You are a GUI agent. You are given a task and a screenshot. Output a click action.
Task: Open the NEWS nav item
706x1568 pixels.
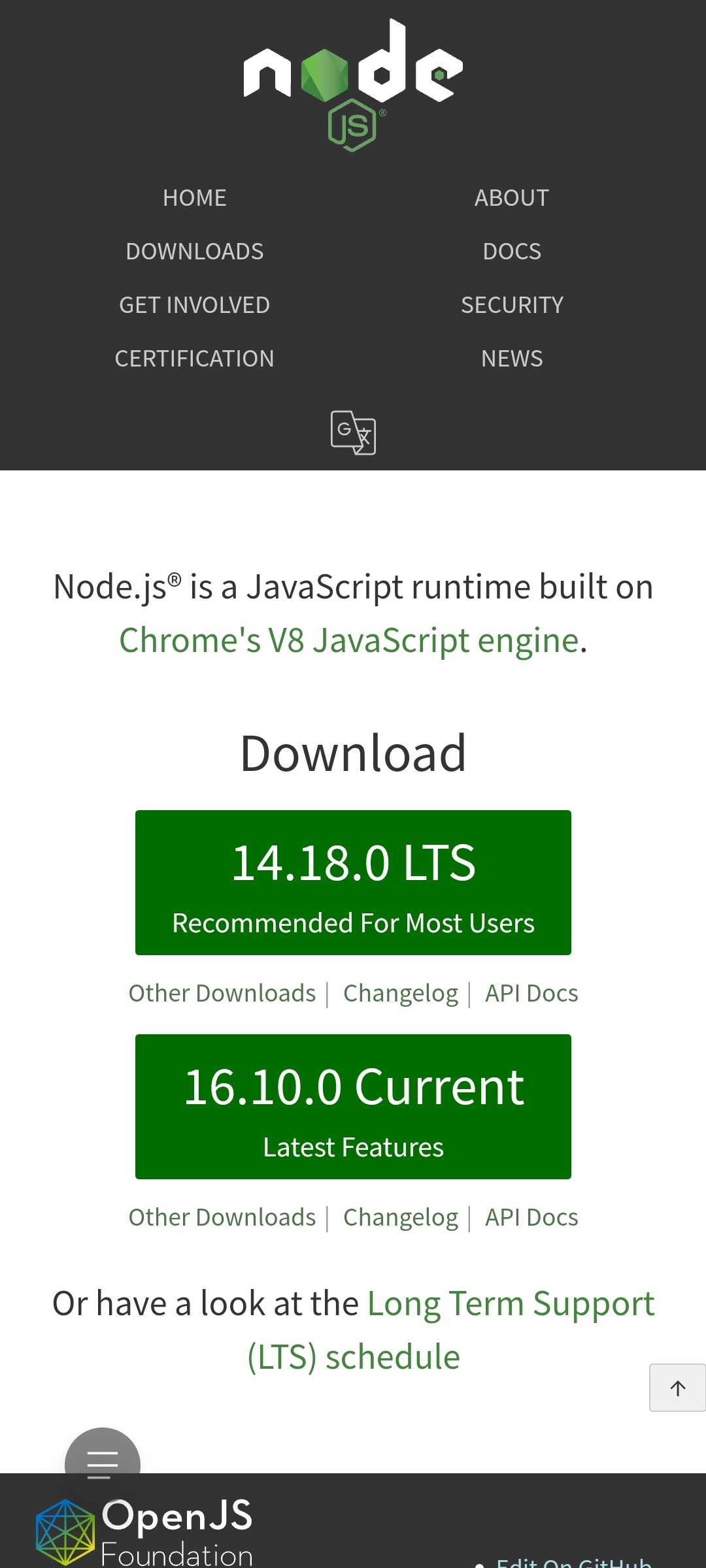pyautogui.click(x=512, y=359)
